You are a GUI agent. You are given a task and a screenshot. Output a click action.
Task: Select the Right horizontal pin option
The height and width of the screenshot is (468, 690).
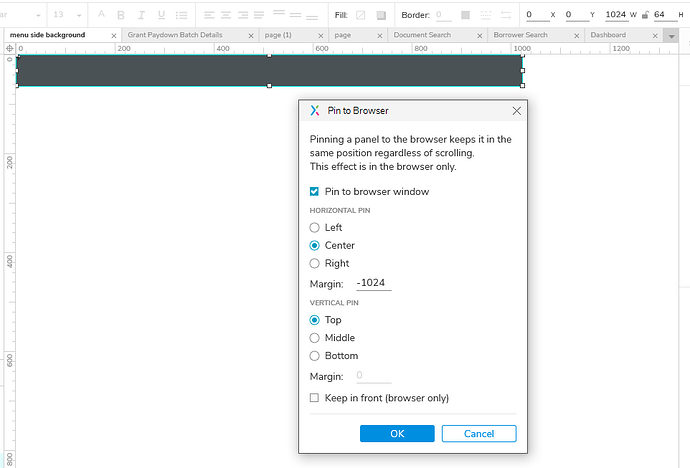pyautogui.click(x=314, y=263)
